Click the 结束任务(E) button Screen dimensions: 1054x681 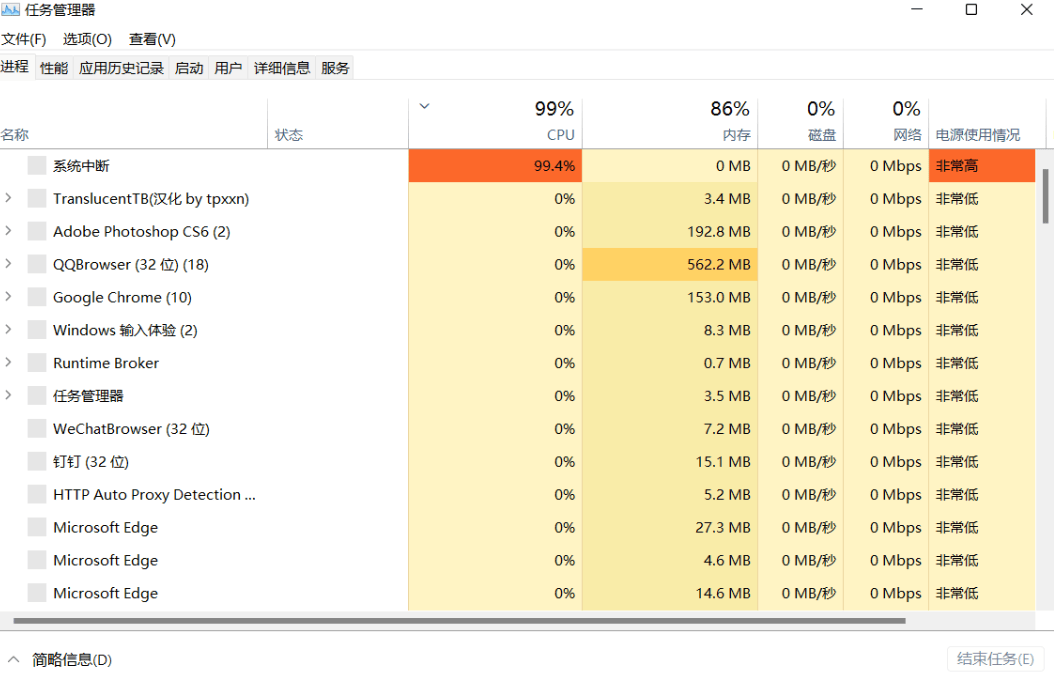click(x=996, y=659)
